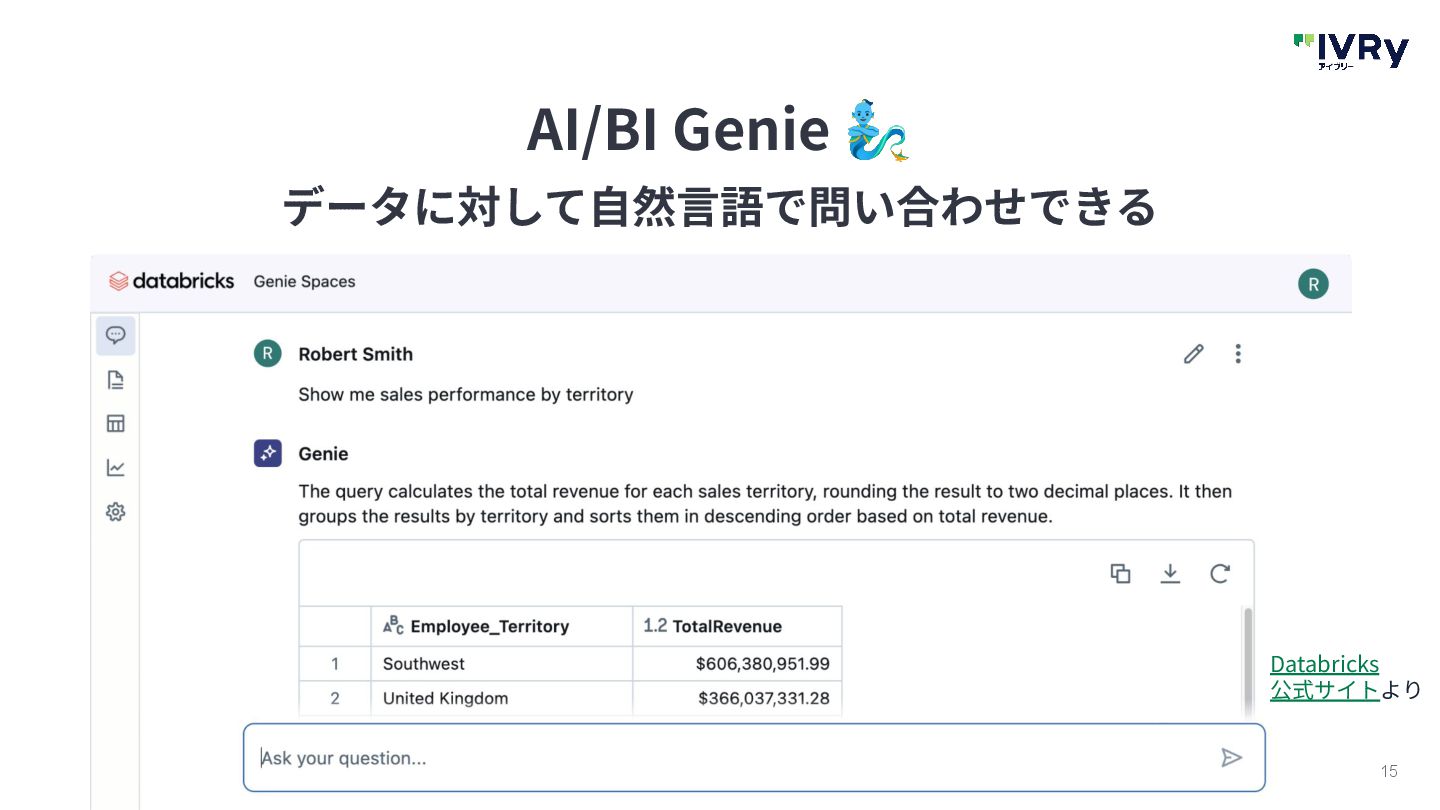Sort by Employee_Territory column header
The image size is (1440, 810).
coord(489,627)
